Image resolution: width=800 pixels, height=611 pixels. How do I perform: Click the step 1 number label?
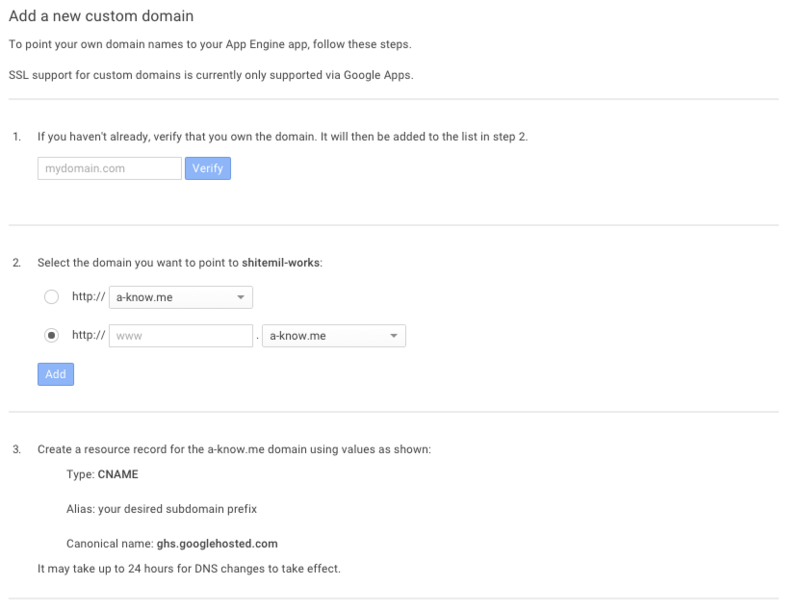17,137
